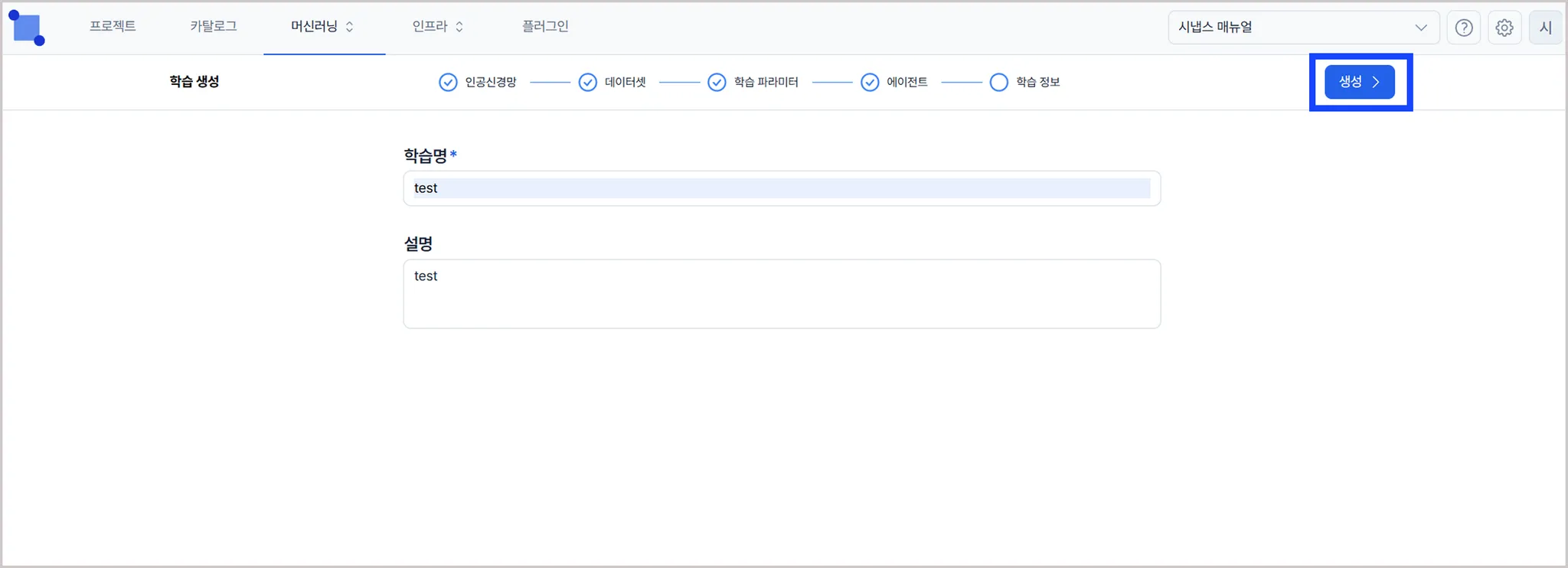Expand the 머신러닝 menu

322,27
